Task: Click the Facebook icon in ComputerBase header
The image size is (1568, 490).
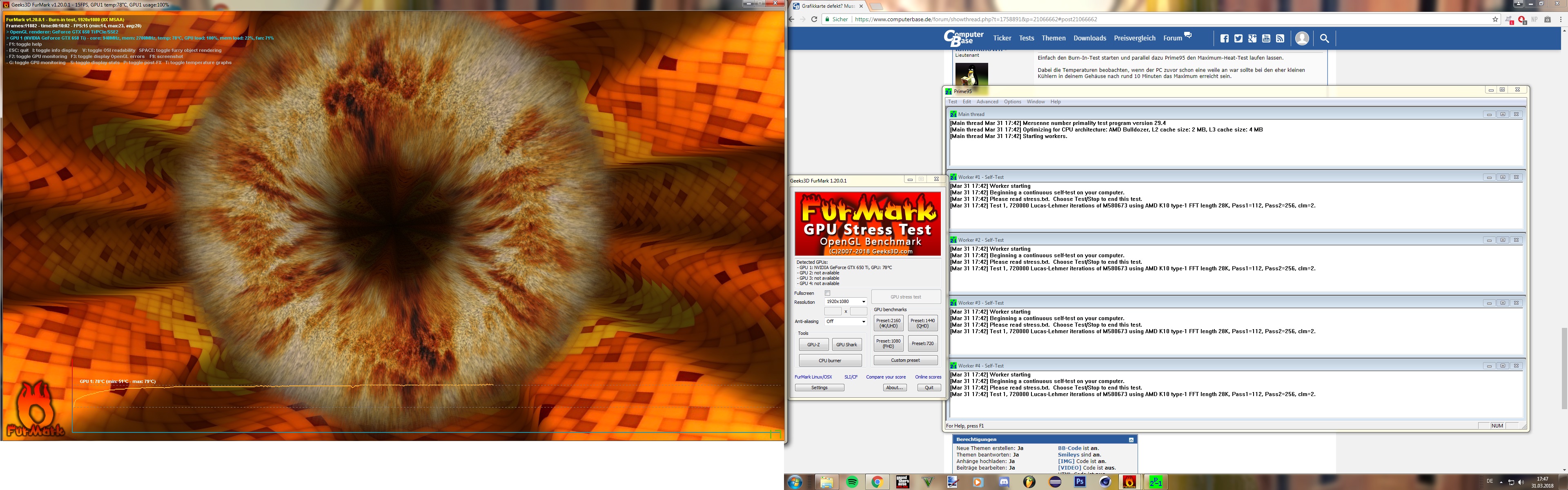Action: (x=1224, y=38)
